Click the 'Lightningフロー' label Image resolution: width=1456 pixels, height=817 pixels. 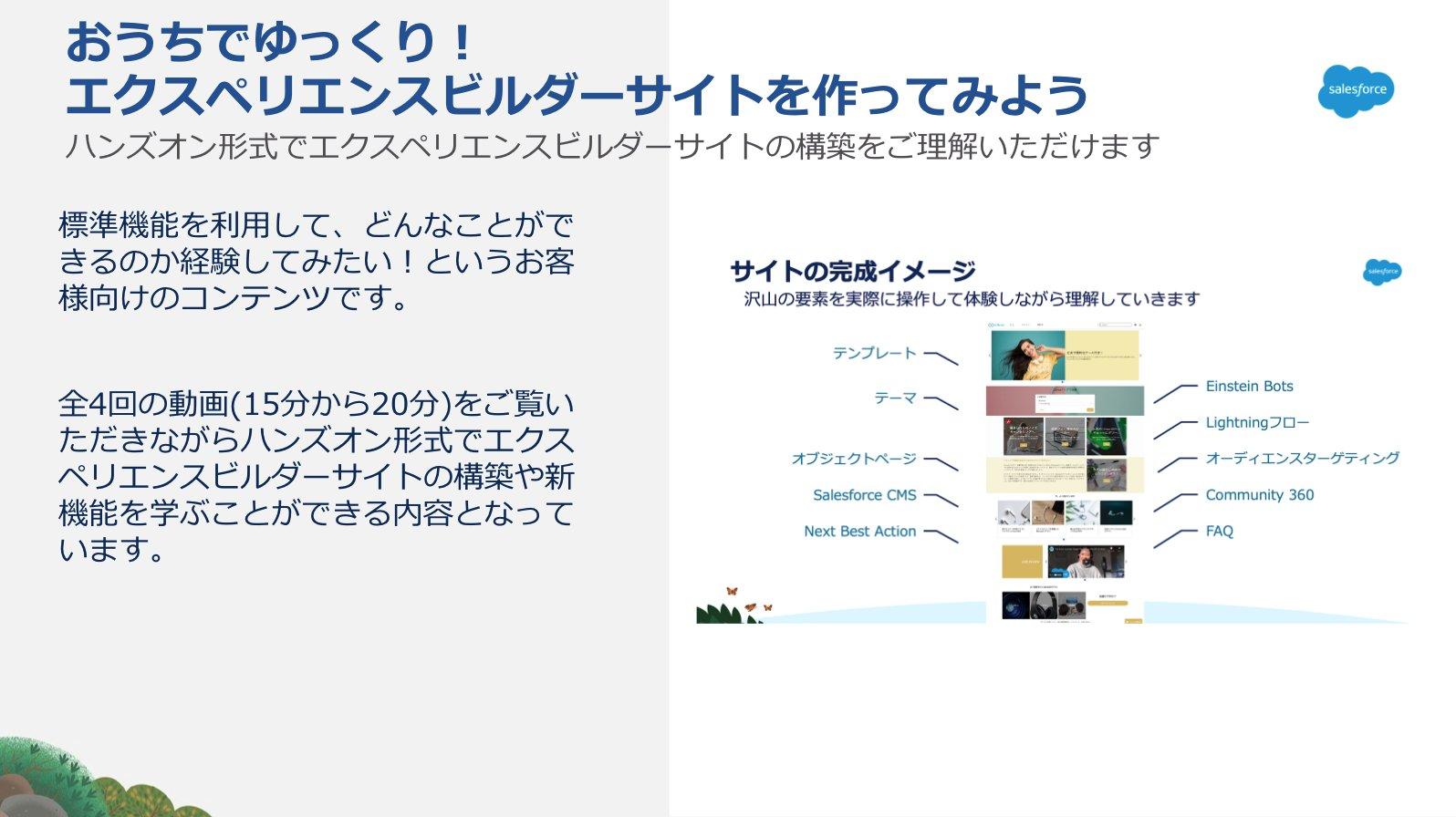pos(1257,423)
